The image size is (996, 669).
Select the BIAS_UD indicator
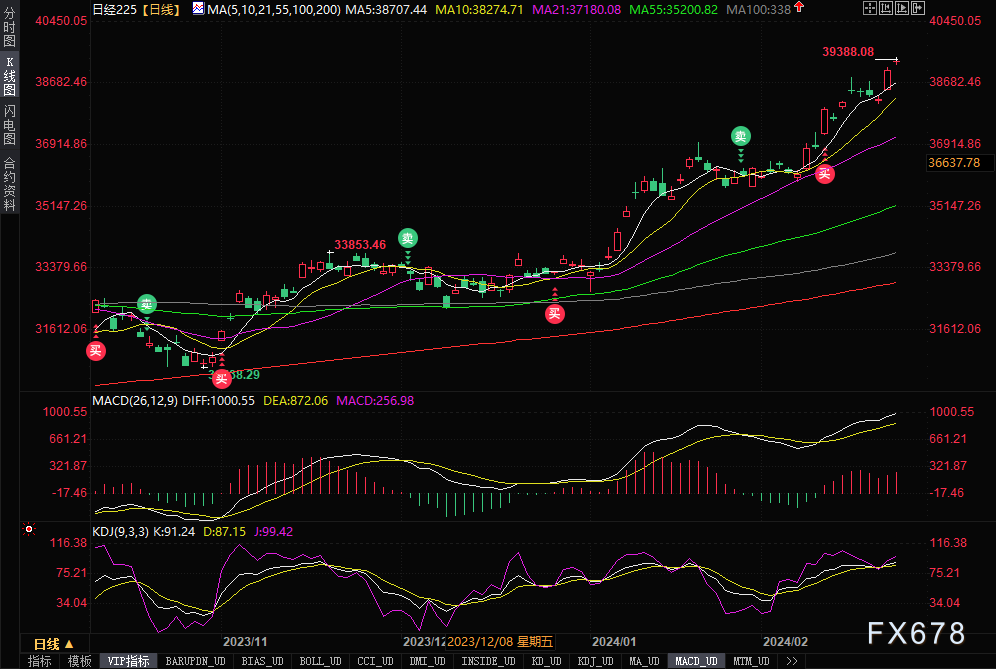(x=262, y=661)
